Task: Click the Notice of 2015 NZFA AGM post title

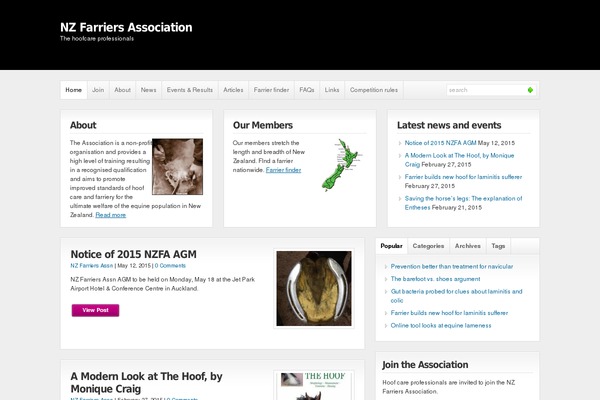Action: pyautogui.click(x=134, y=255)
